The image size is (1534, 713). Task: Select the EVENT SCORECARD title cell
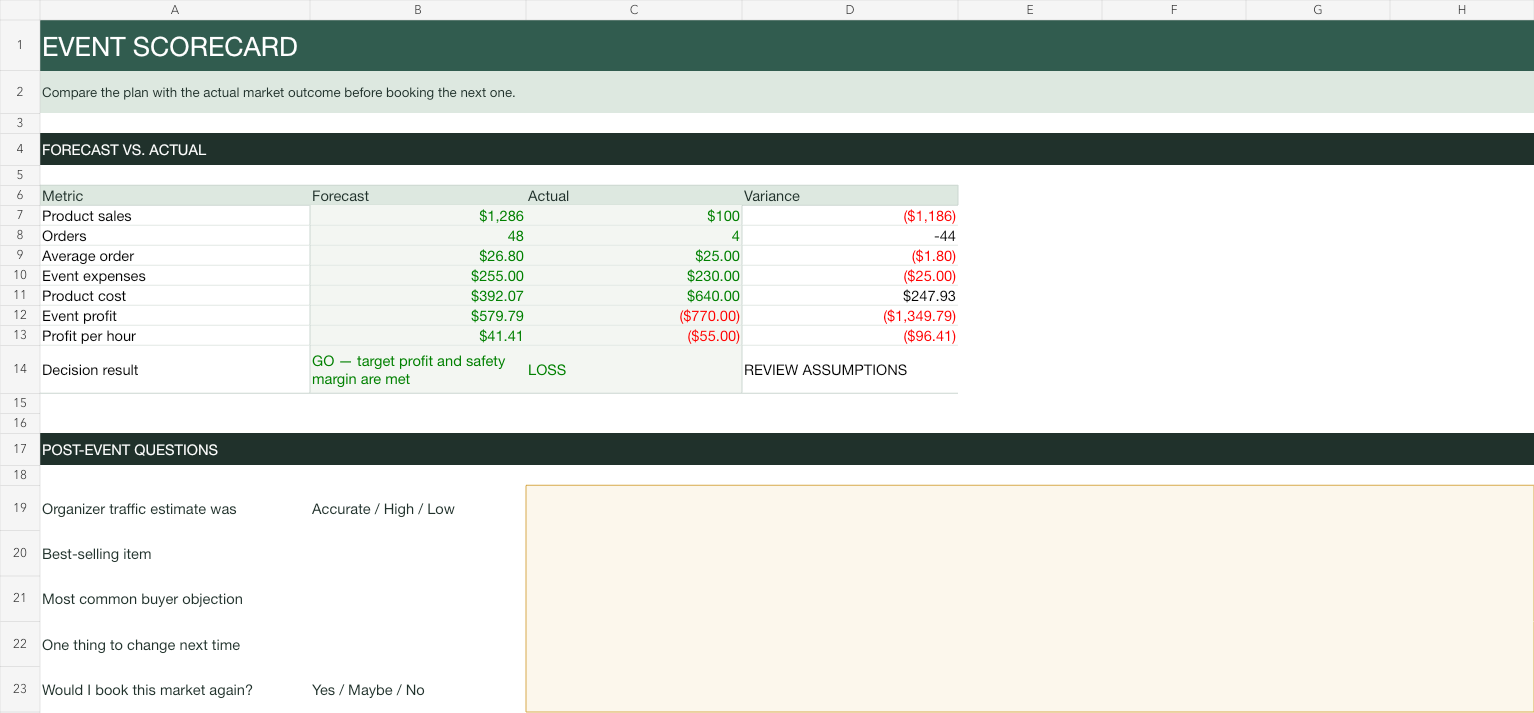(x=787, y=46)
